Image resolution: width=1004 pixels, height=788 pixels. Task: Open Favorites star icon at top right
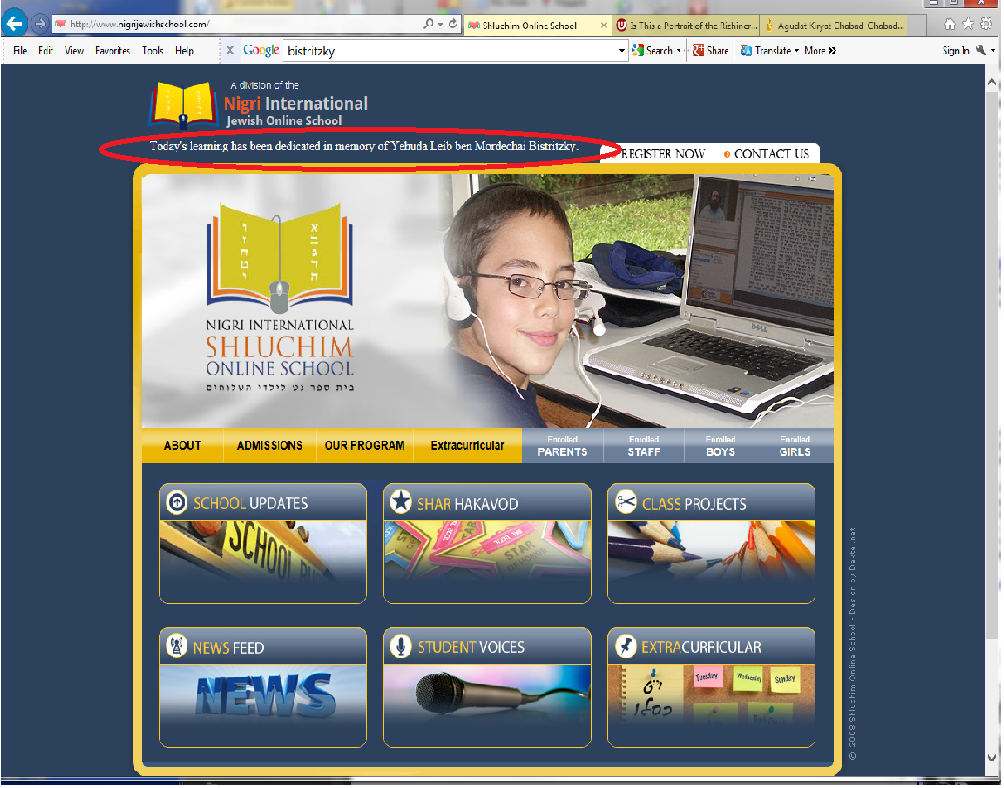(968, 24)
